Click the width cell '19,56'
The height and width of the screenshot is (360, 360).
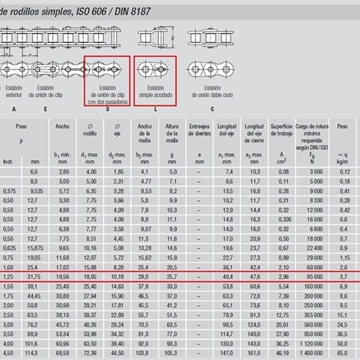click(63, 277)
